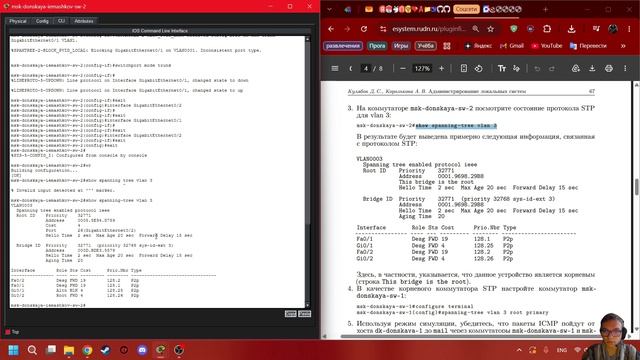Image resolution: width=640 pixels, height=360 pixels.
Task: Open the Яндекс bookmark
Action: [x=478, y=46]
